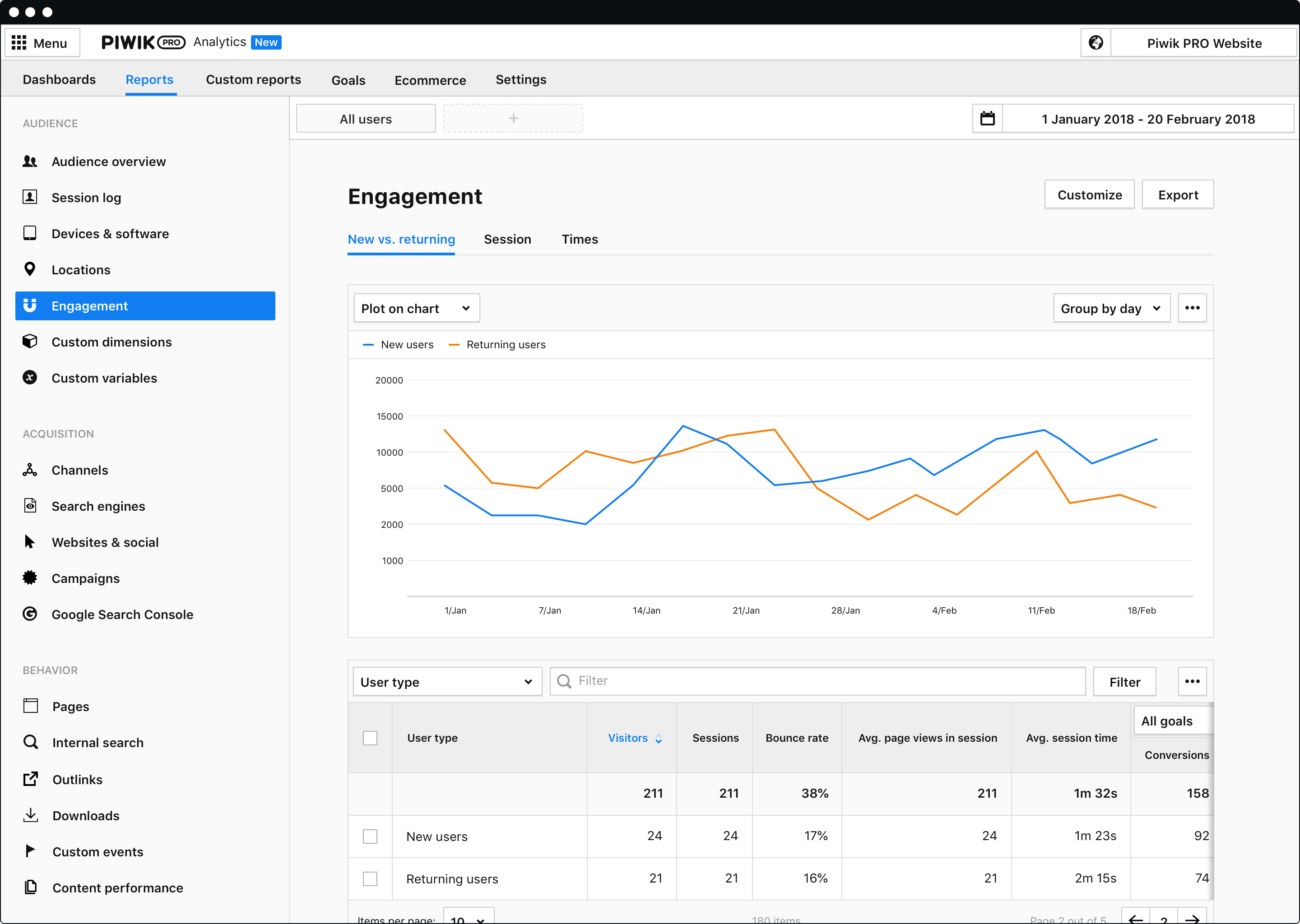Click the Custom Dimensions sidebar icon
The height and width of the screenshot is (924, 1300).
tap(30, 341)
